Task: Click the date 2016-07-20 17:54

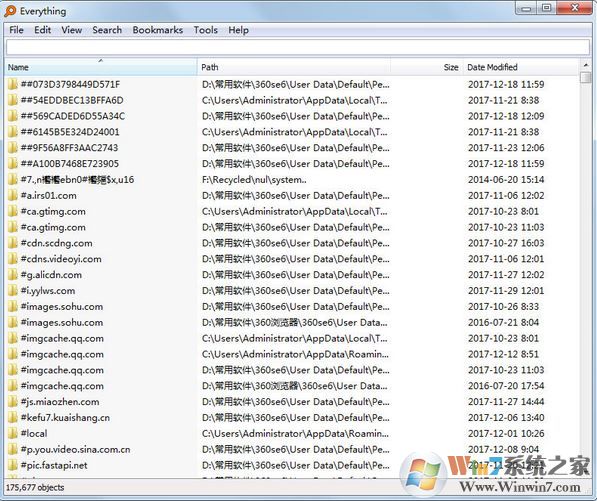Action: pyautogui.click(x=506, y=386)
